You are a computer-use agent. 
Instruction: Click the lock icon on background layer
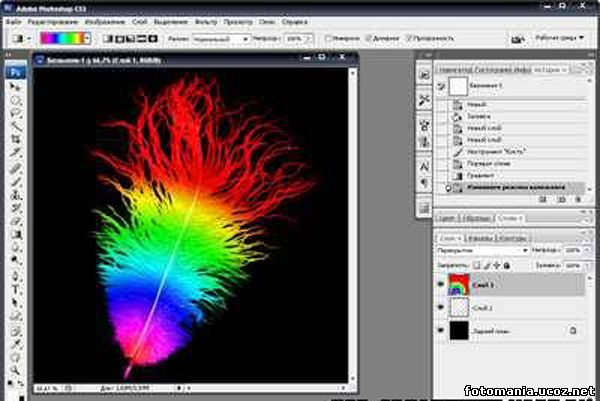click(574, 329)
